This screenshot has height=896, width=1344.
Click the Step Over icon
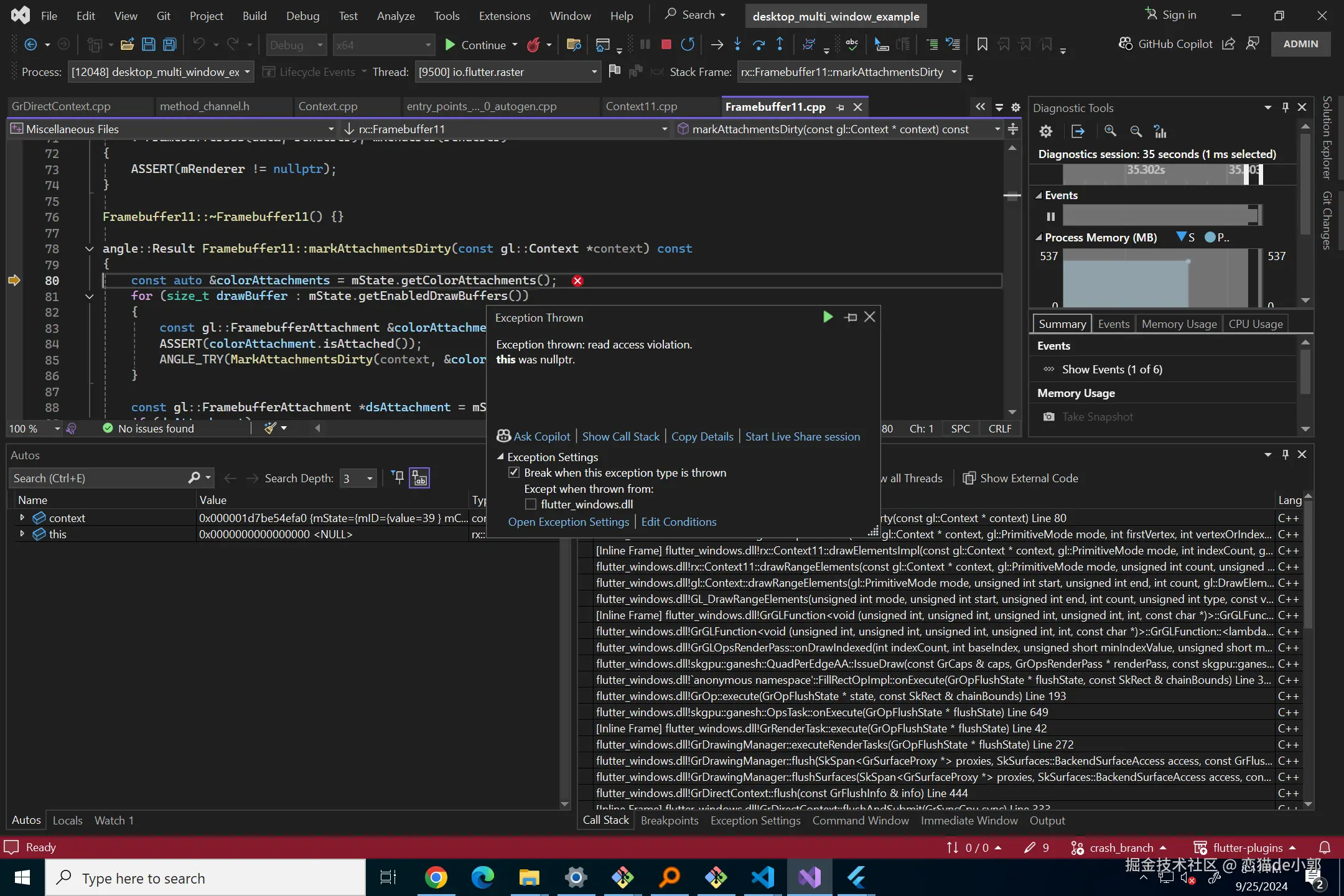pos(758,44)
